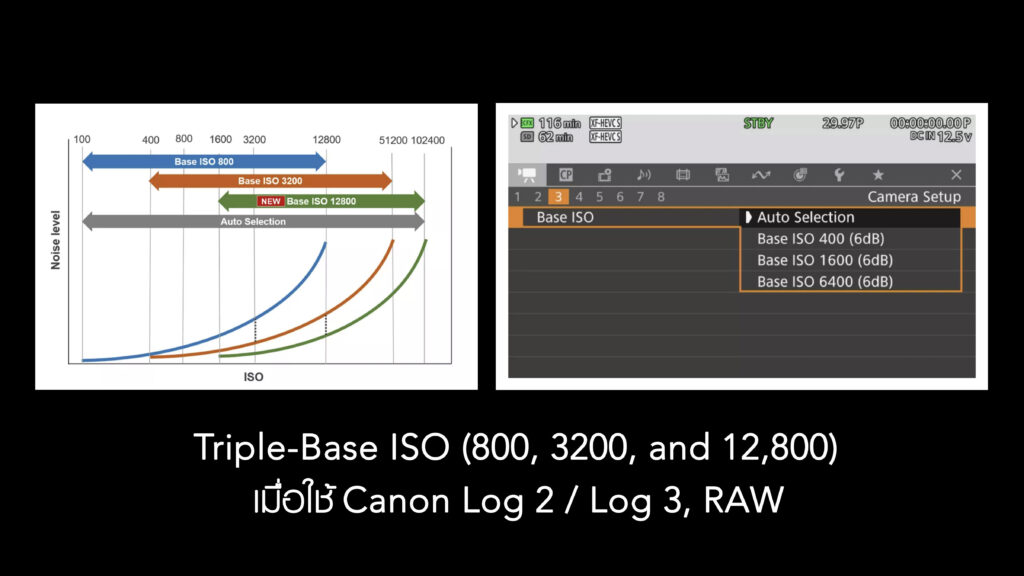
Task: Close the camera menu with X
Action: click(956, 175)
